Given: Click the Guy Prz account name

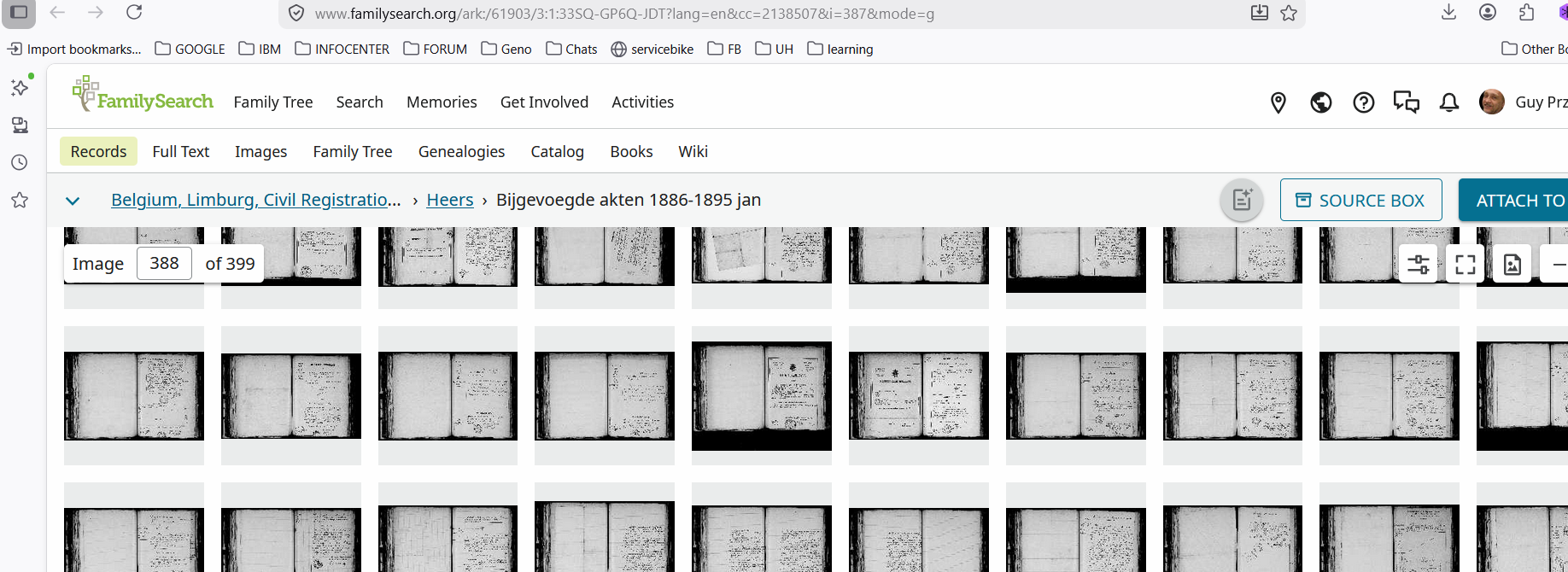Looking at the screenshot, I should pos(1541,102).
